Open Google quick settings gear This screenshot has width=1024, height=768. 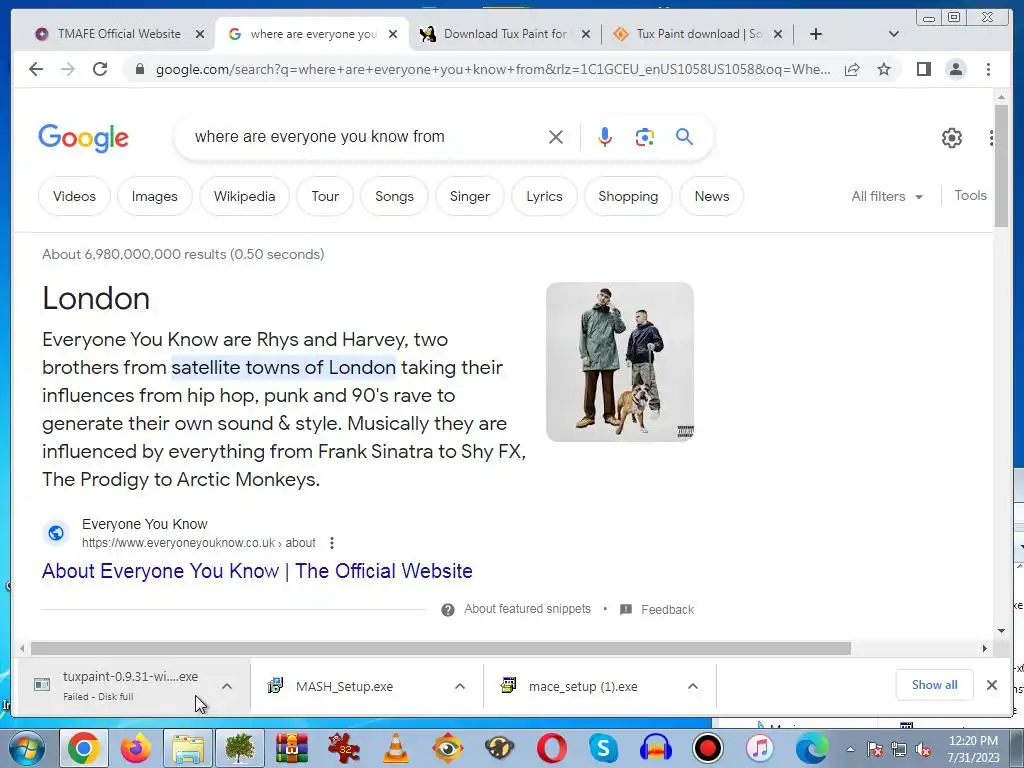tap(952, 138)
